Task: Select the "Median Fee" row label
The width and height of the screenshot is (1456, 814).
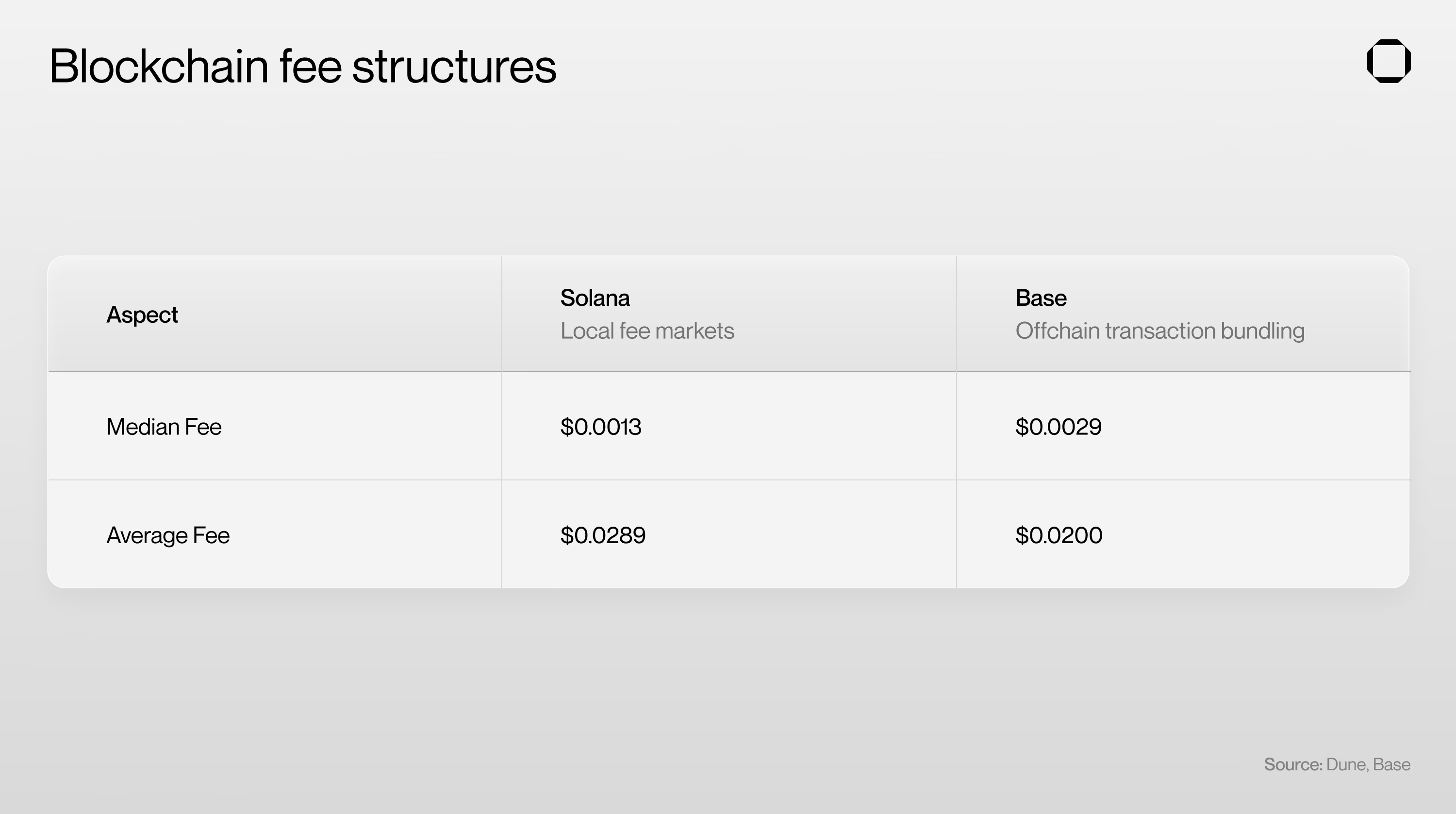Action: point(164,427)
